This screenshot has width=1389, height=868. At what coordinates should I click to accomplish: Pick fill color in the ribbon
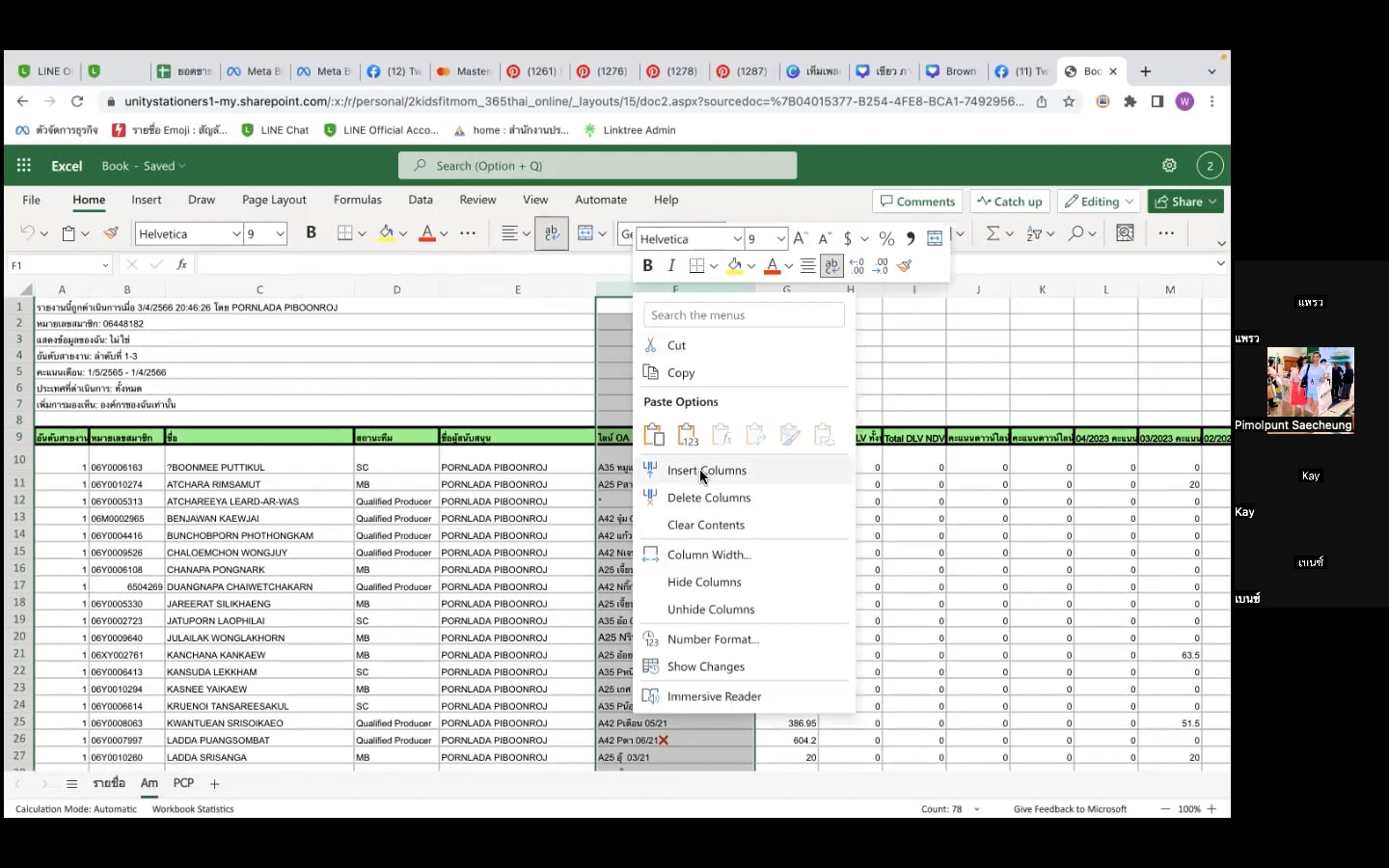[x=387, y=233]
